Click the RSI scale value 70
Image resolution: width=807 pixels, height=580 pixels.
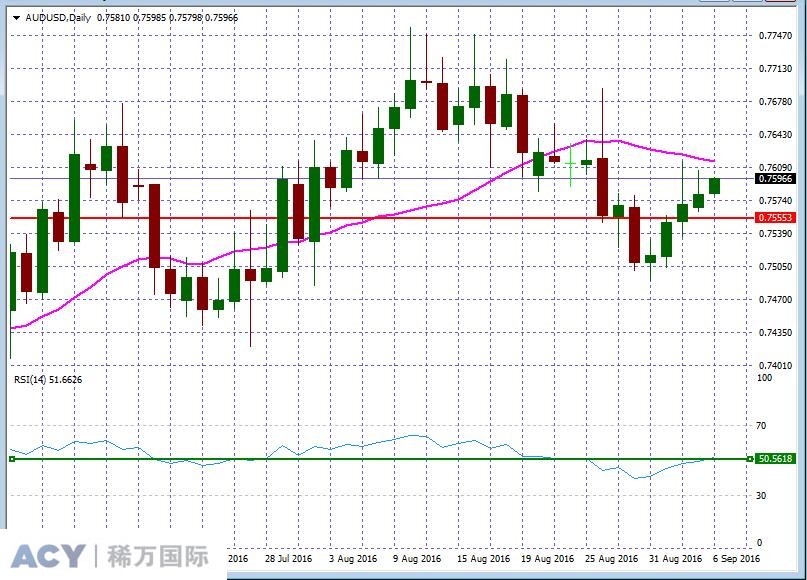[761, 426]
